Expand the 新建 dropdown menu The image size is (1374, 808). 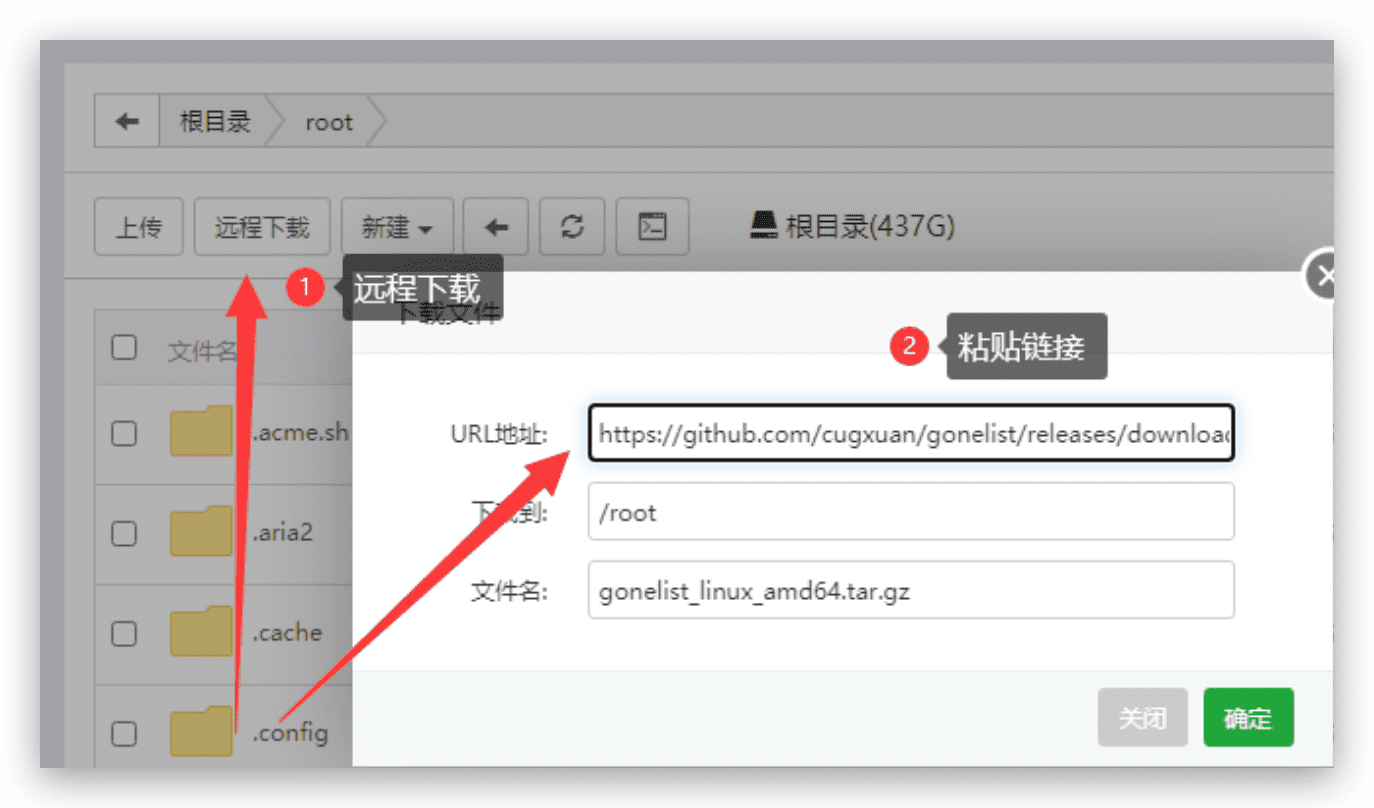click(397, 227)
